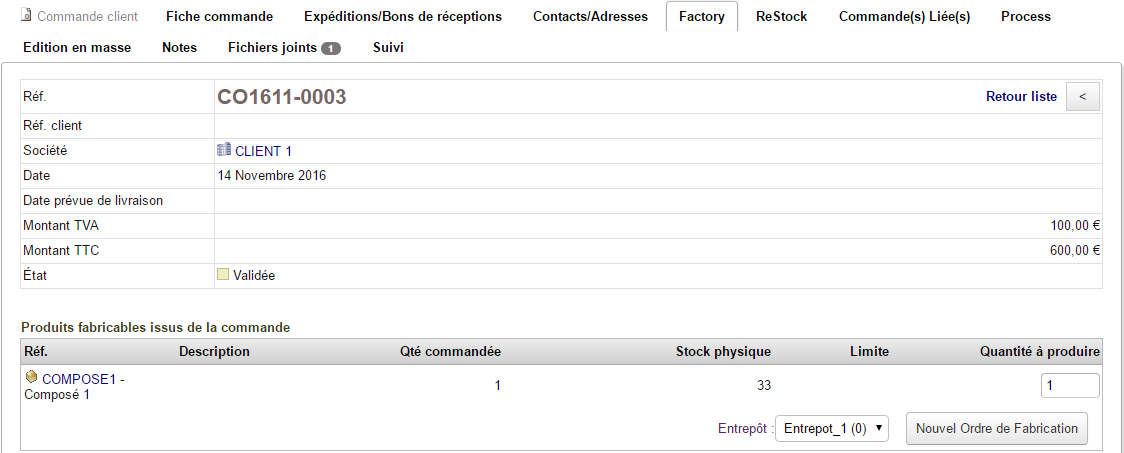This screenshot has height=453, width=1124.
Task: Click the attached files count badge
Action: [x=331, y=48]
